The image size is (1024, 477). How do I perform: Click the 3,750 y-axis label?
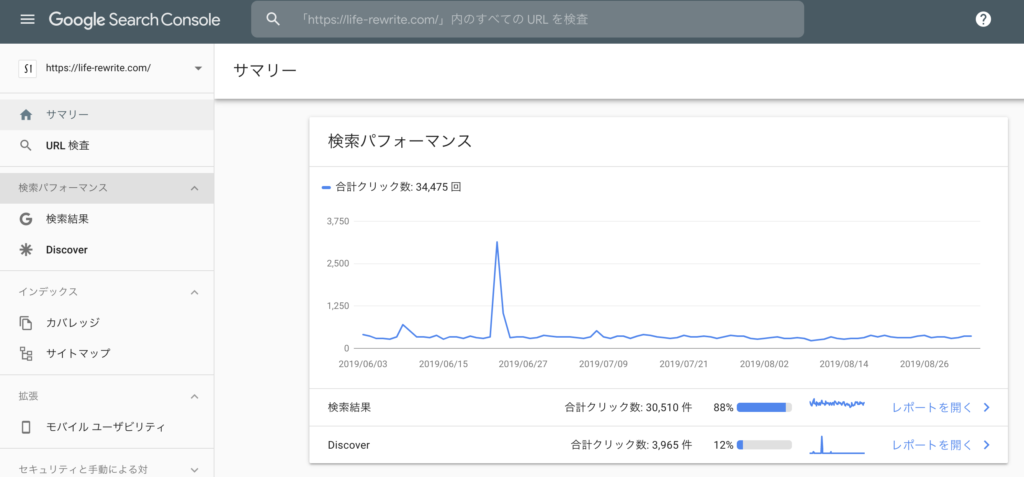click(x=338, y=222)
